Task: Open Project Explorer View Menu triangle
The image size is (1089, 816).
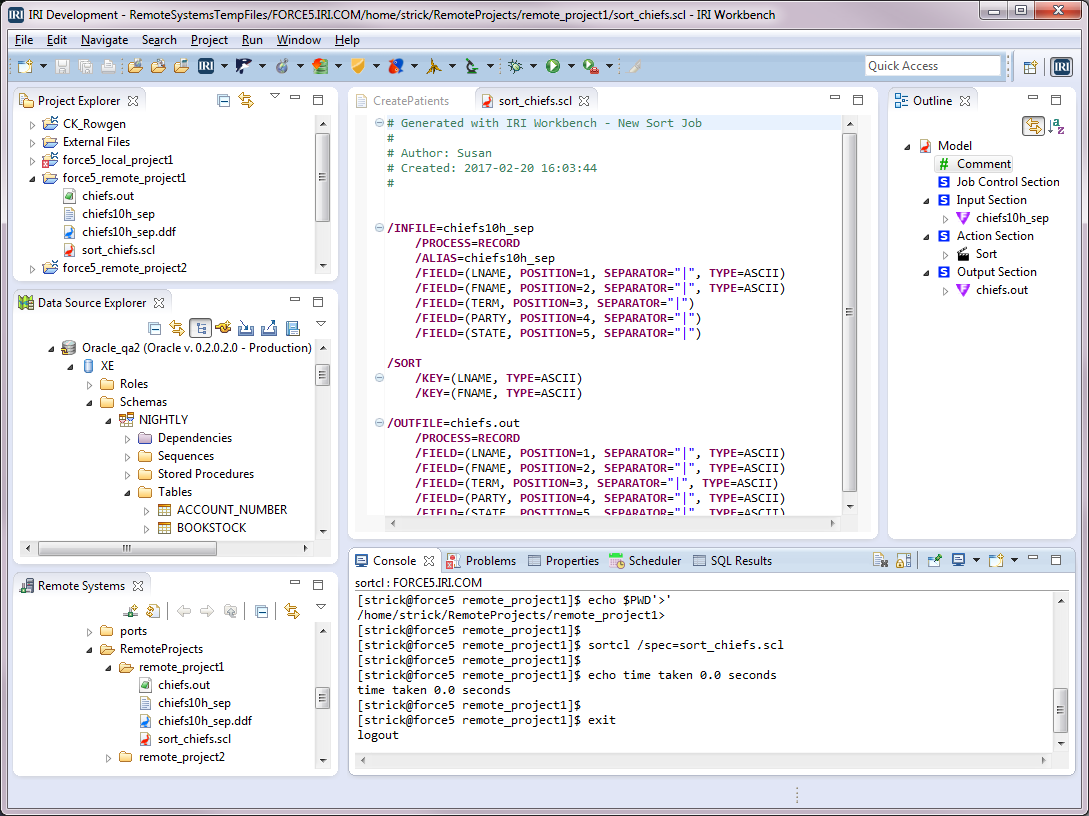Action: 275,97
